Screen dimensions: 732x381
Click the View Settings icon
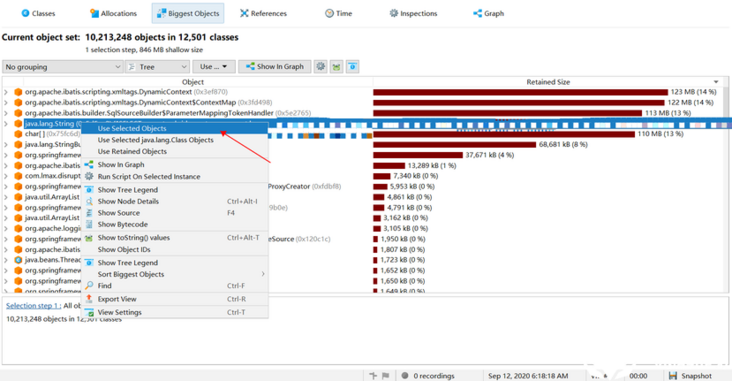point(89,312)
